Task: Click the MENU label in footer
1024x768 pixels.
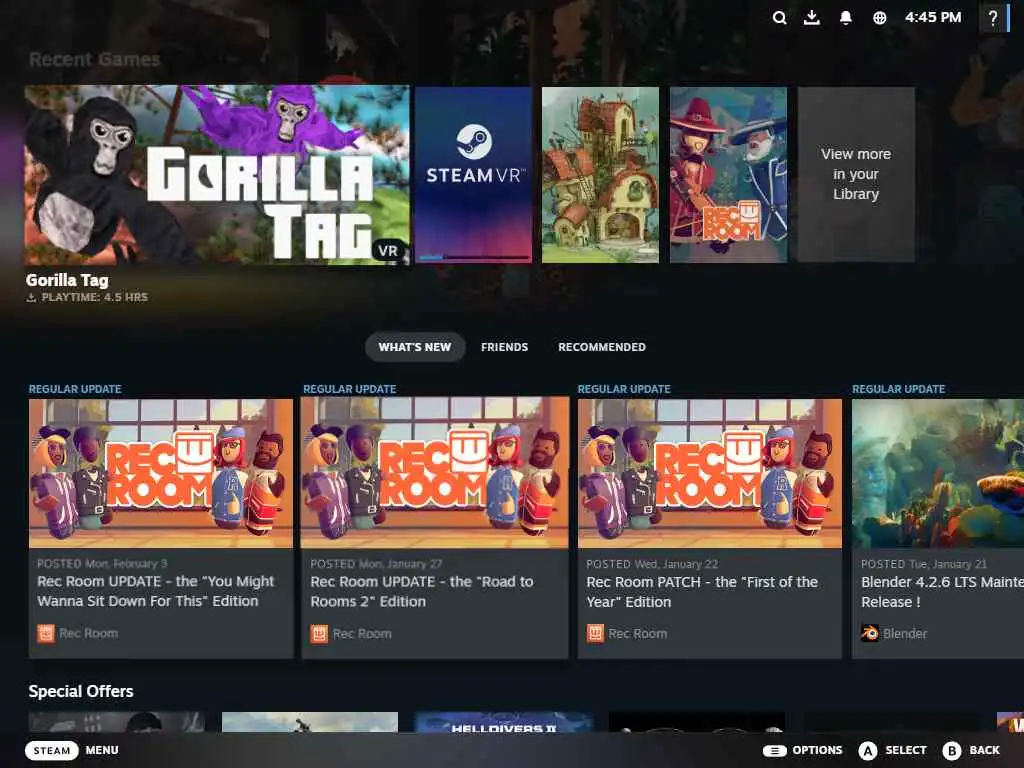Action: pos(102,750)
